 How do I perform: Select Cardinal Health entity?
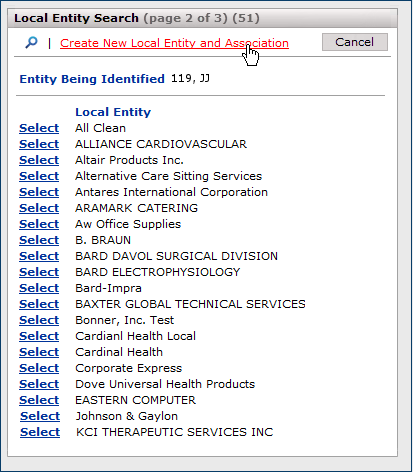pos(39,352)
